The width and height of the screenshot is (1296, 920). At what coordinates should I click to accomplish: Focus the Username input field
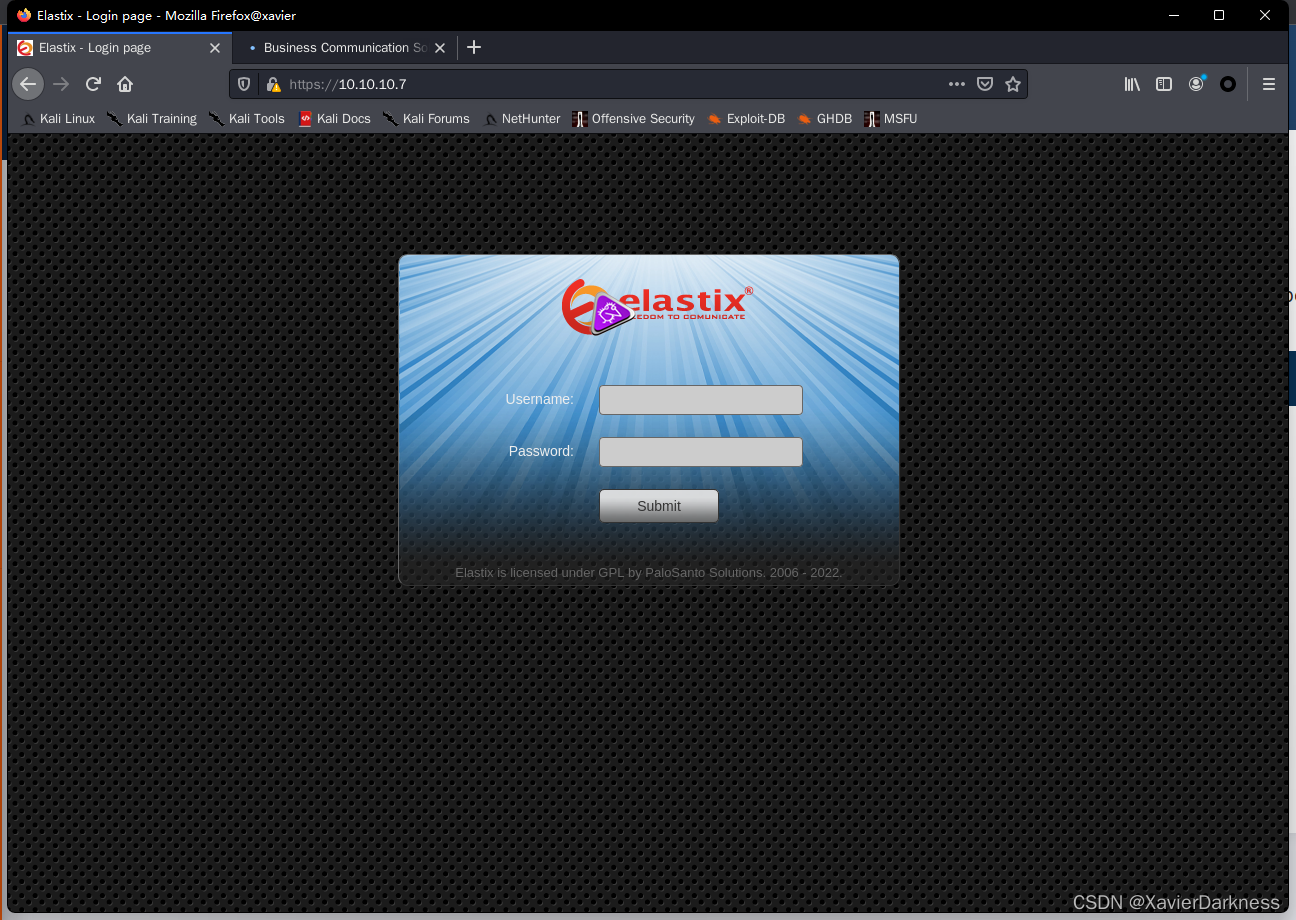pos(701,400)
